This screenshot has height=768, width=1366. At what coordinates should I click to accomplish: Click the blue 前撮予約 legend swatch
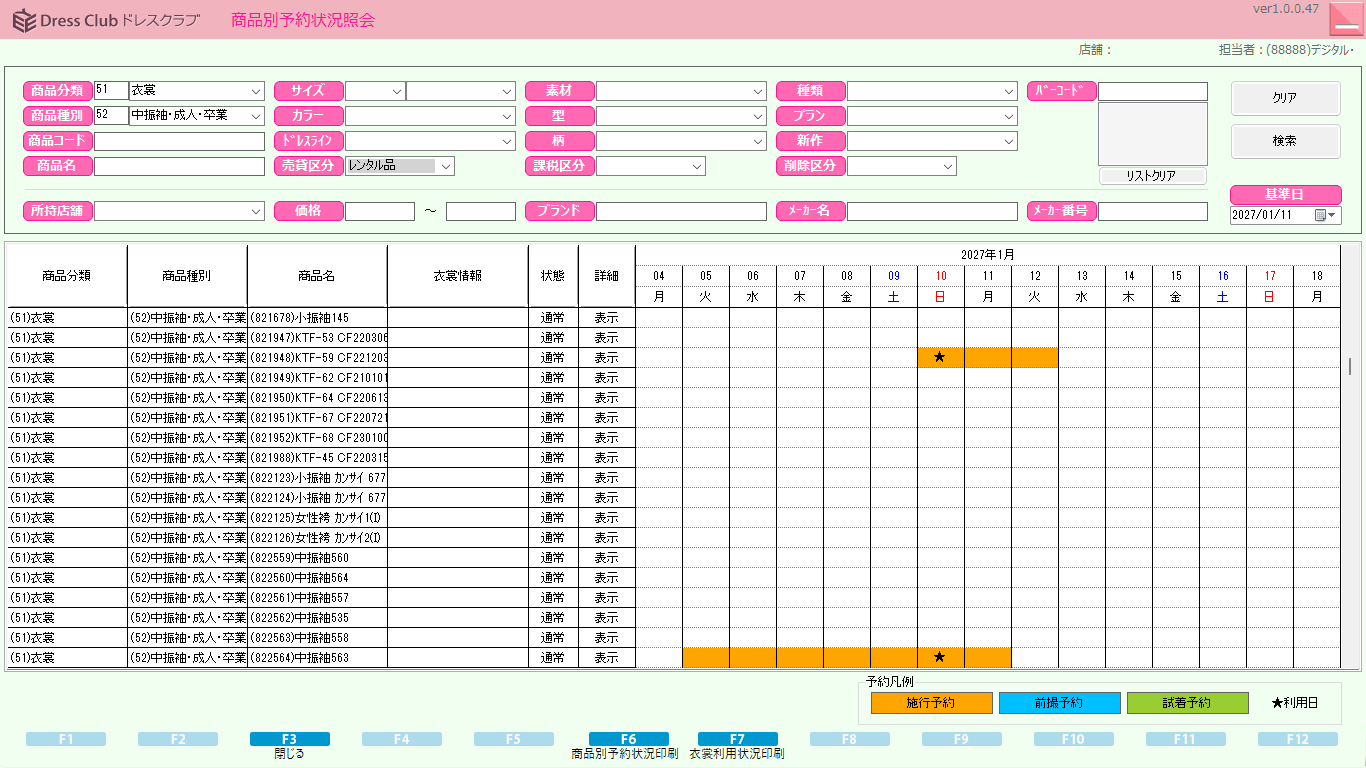click(x=1059, y=703)
